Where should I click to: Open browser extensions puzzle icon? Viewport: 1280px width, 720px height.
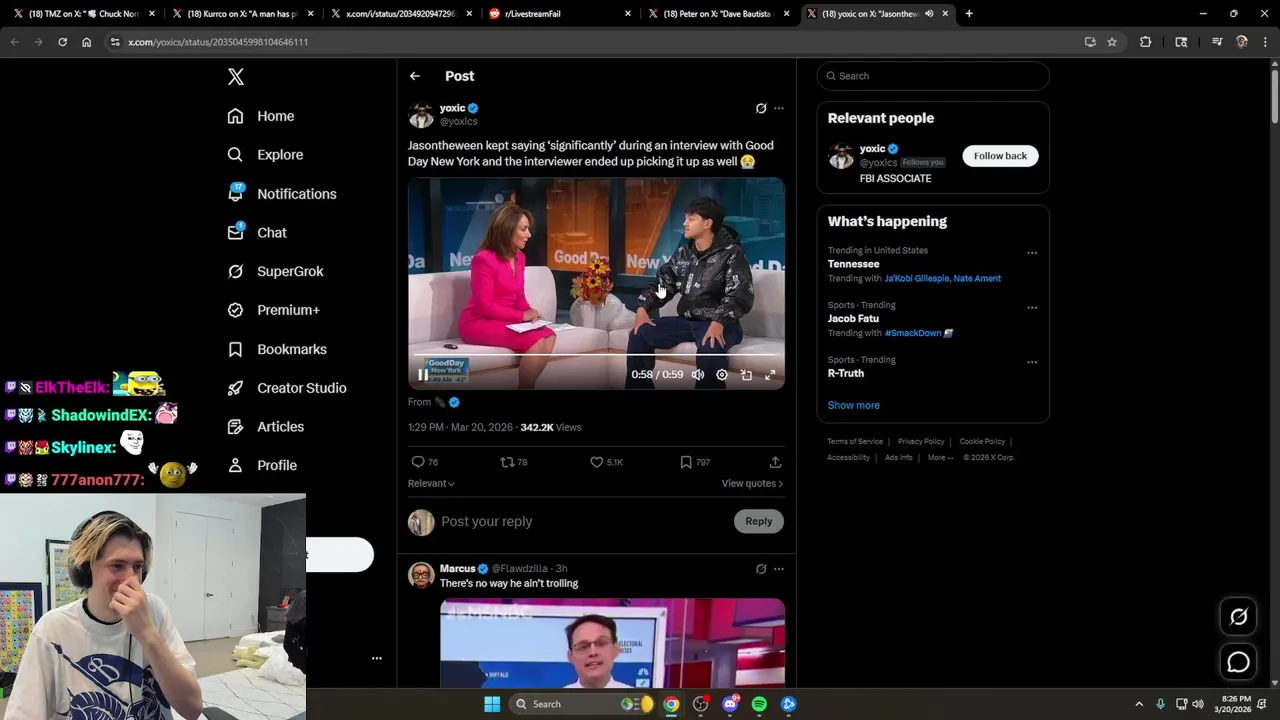pyautogui.click(x=1146, y=42)
